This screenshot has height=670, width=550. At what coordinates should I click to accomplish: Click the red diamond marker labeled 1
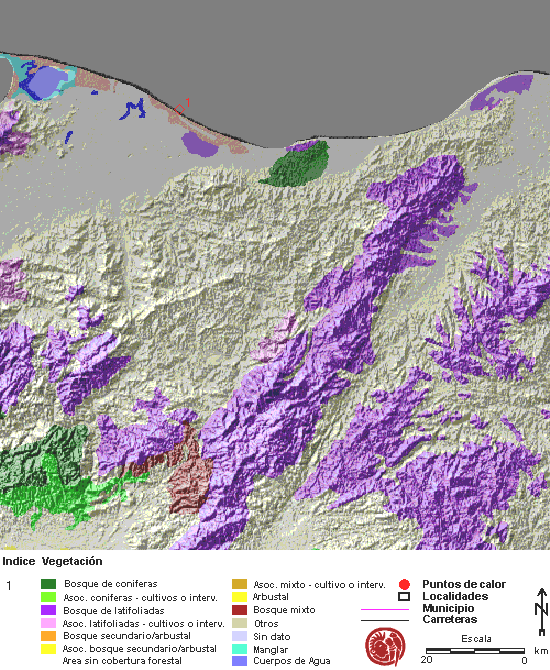(x=179, y=109)
